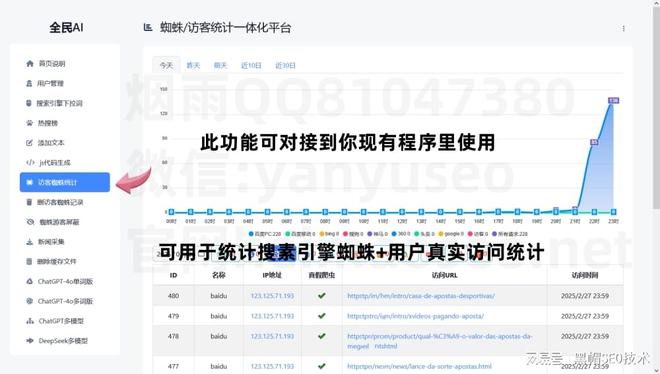Open IP 123.125.71.193 link in row 477

click(272, 366)
